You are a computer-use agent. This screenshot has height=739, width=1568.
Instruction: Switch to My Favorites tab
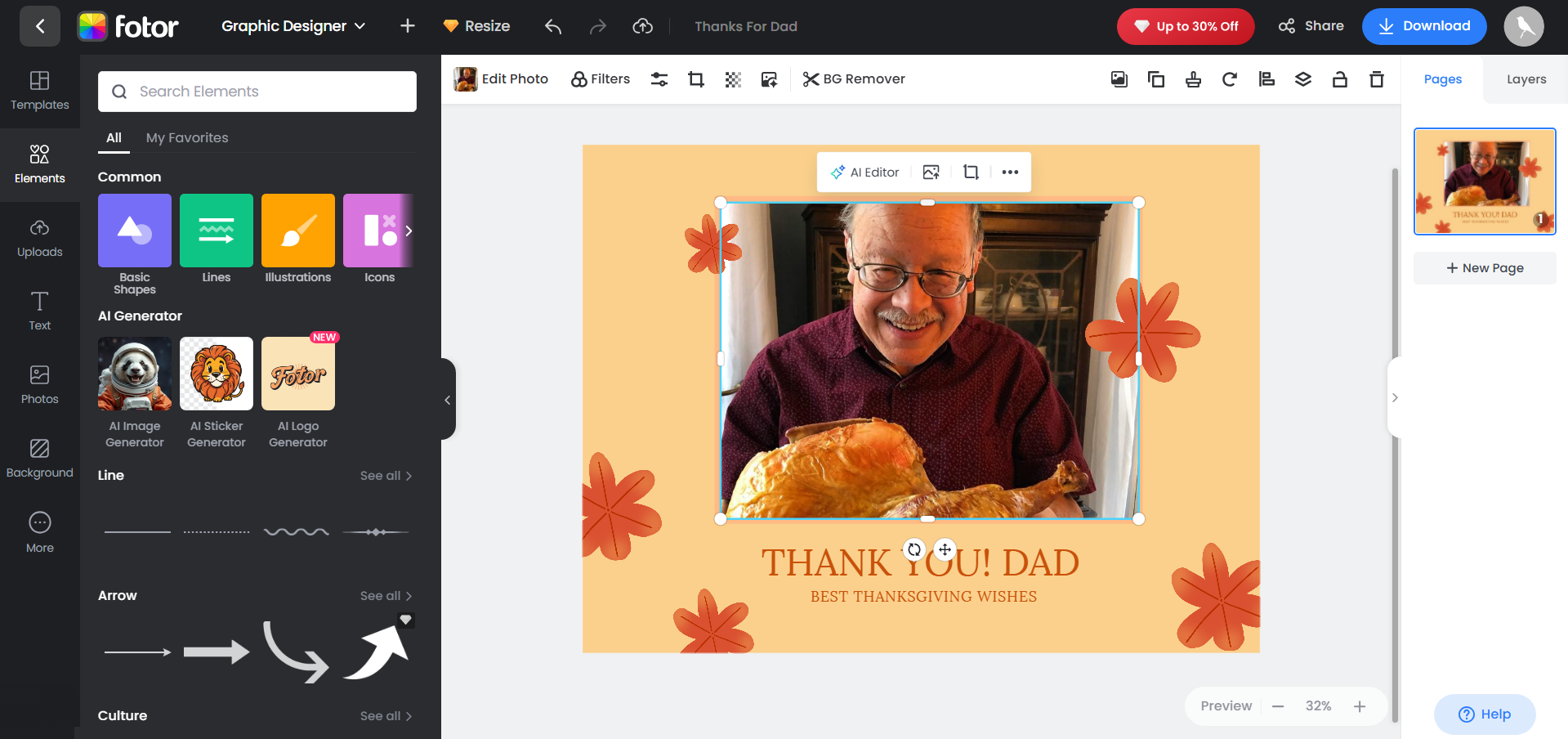coord(187,138)
